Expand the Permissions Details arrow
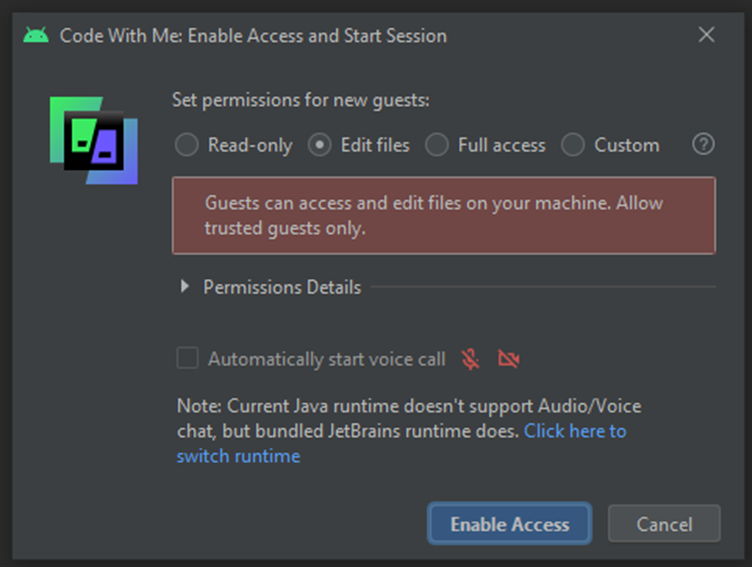 tap(185, 287)
